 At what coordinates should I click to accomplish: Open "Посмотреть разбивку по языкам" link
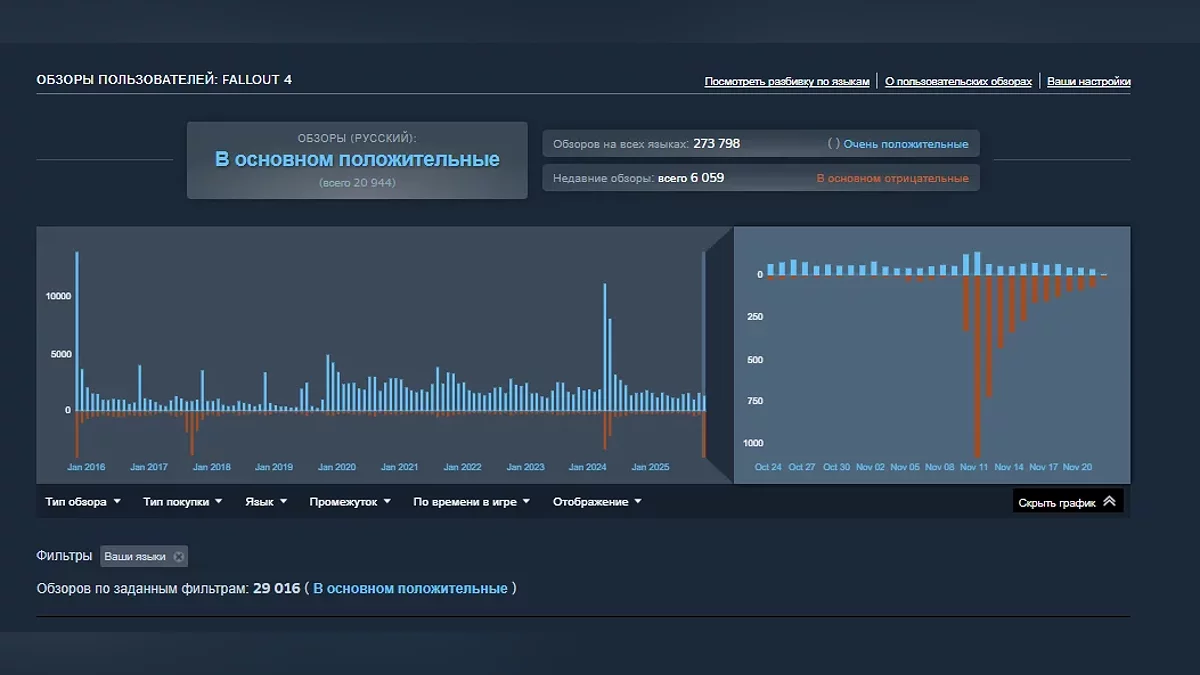pyautogui.click(x=787, y=82)
